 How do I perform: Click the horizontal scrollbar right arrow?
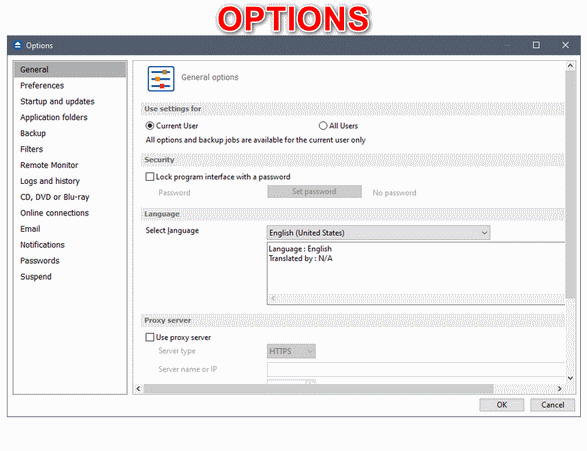tap(560, 388)
